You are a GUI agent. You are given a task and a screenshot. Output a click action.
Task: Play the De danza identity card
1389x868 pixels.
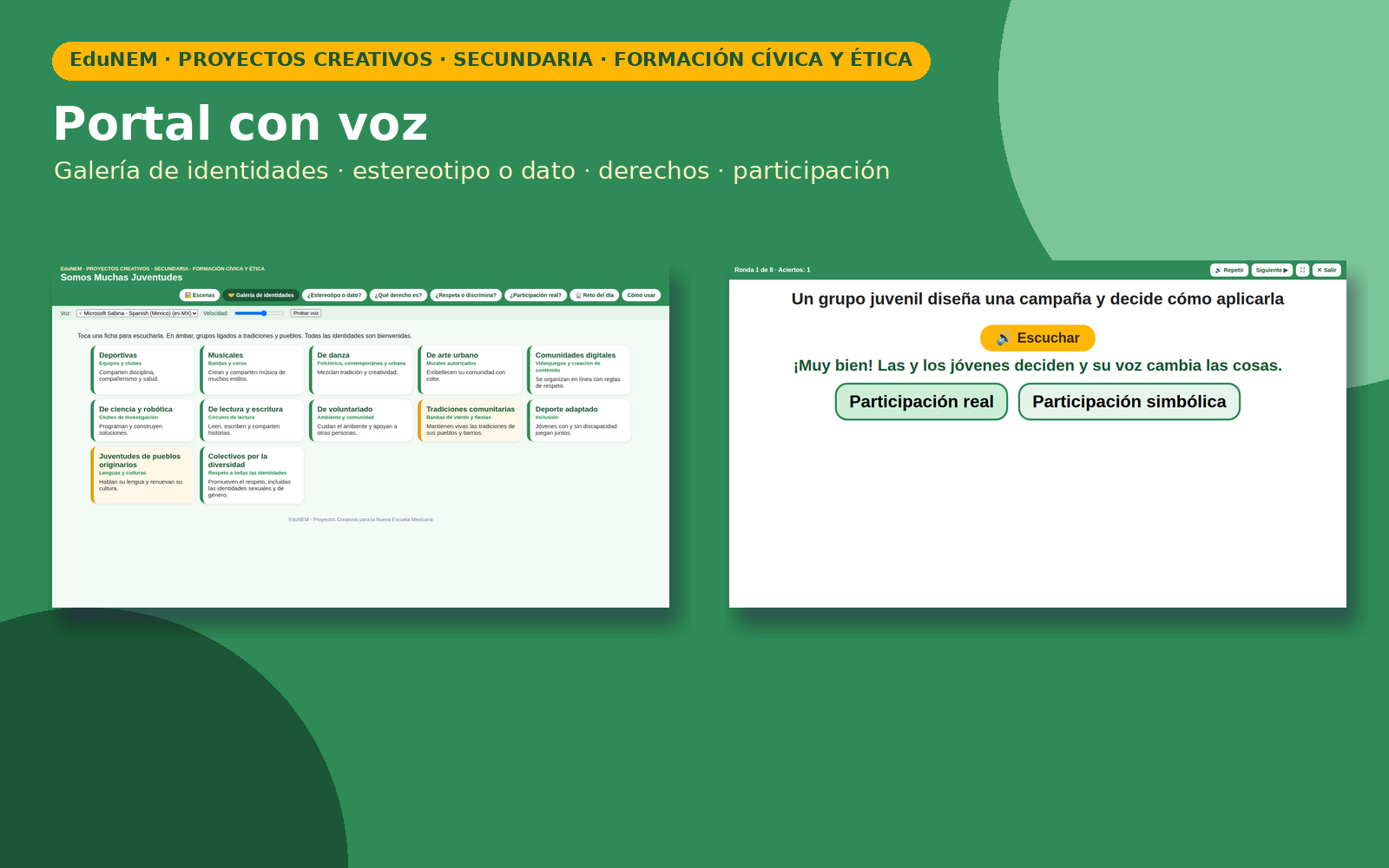tap(361, 370)
